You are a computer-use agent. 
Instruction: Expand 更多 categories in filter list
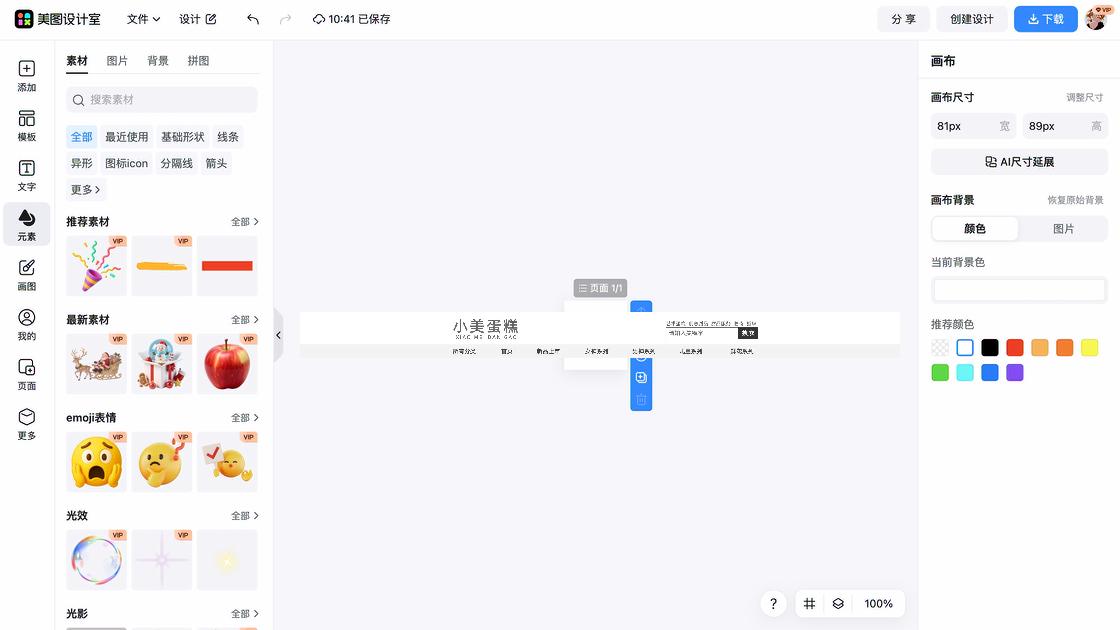(x=86, y=190)
